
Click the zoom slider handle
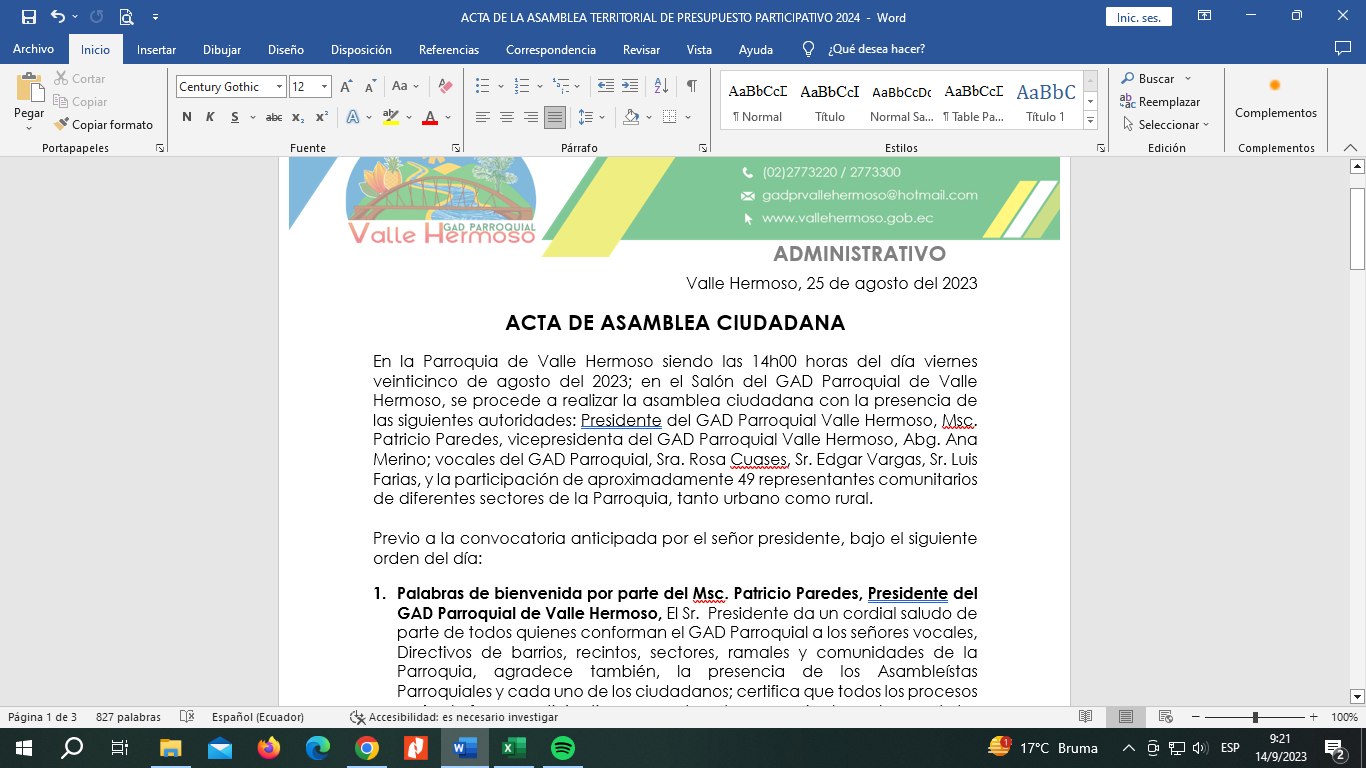pyautogui.click(x=1255, y=717)
